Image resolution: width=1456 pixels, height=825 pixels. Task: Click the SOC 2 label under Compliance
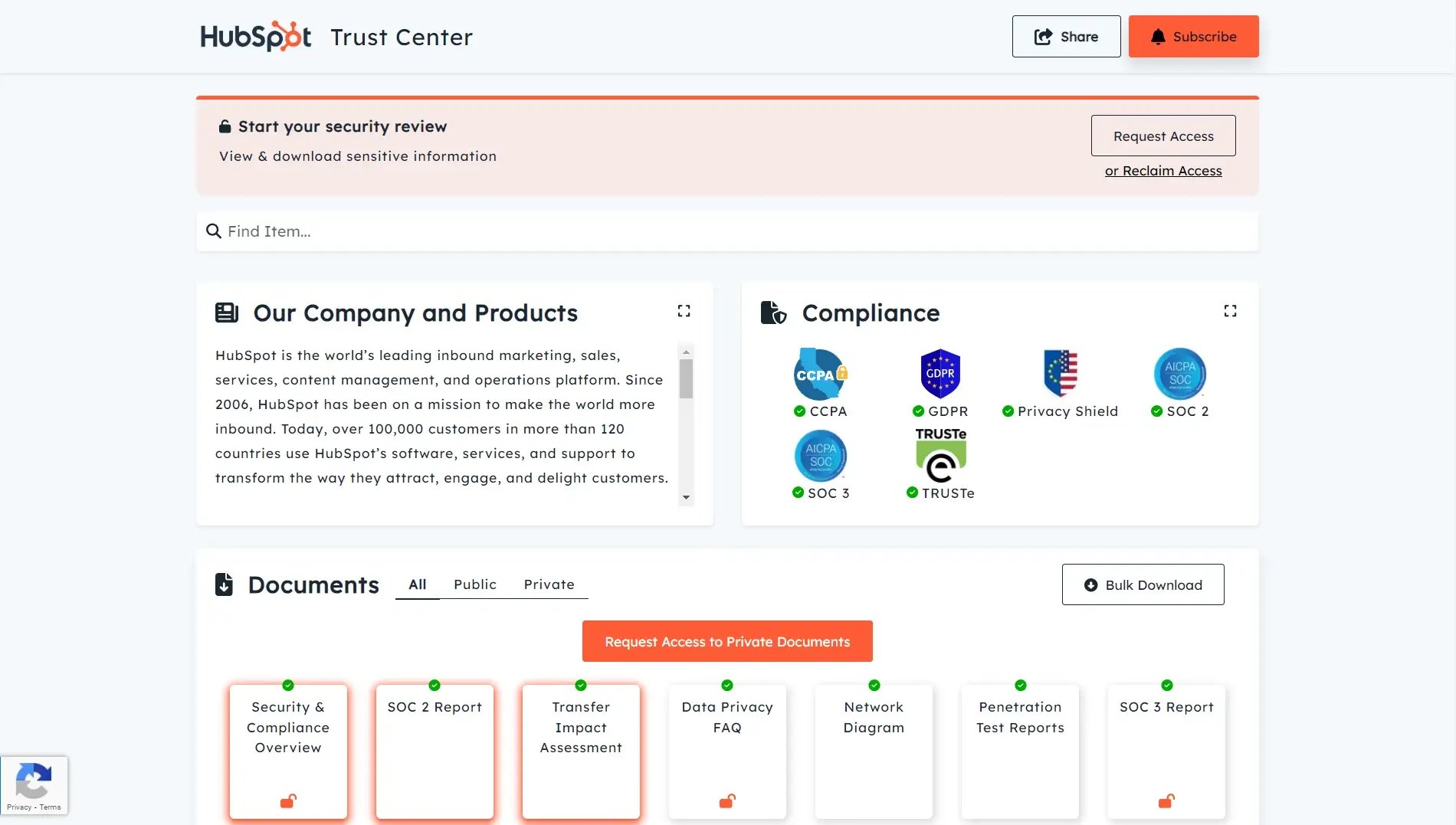pos(1188,411)
